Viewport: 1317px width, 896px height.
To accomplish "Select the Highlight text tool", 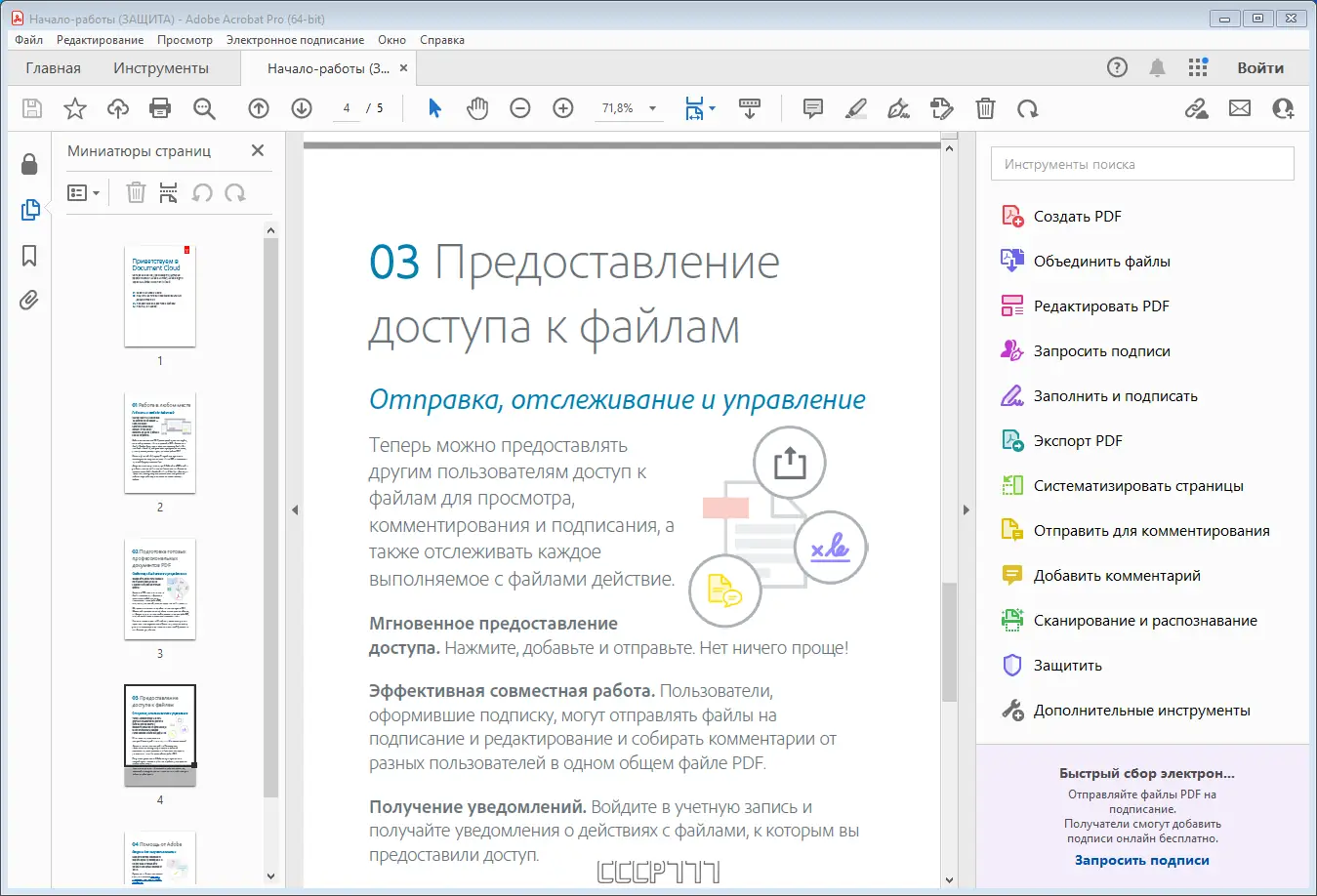I will 855,108.
